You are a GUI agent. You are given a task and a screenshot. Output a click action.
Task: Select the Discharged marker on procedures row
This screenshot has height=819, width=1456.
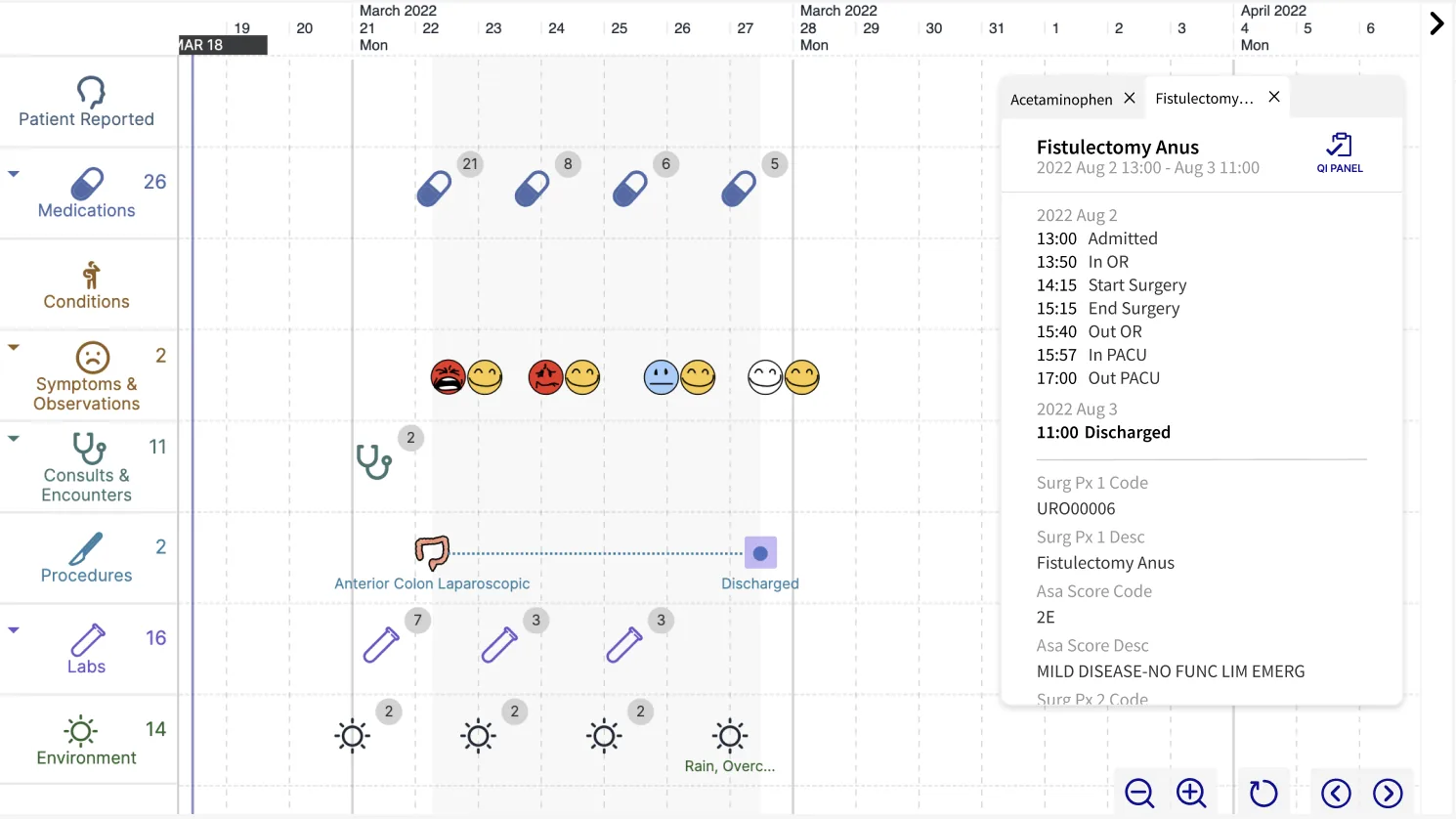760,553
